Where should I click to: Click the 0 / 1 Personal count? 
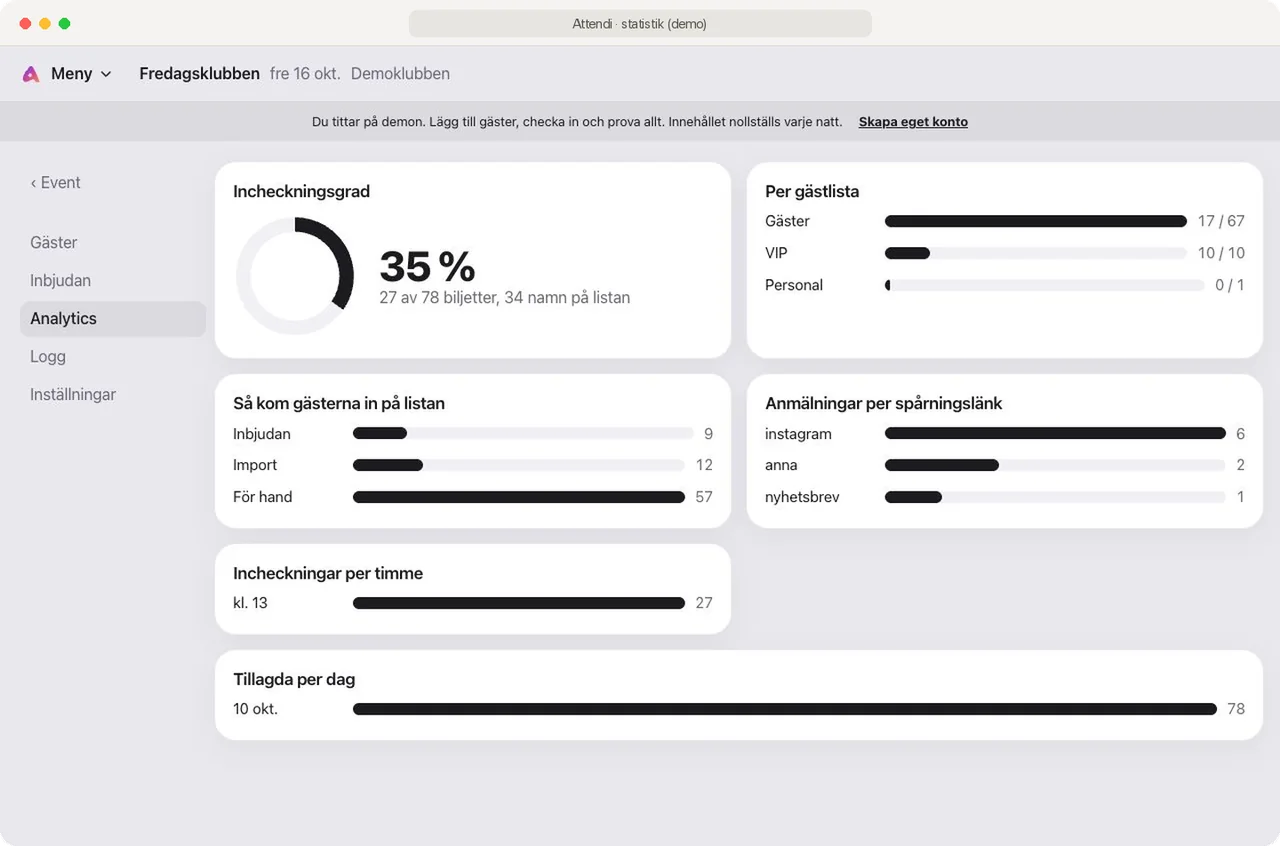1229,285
